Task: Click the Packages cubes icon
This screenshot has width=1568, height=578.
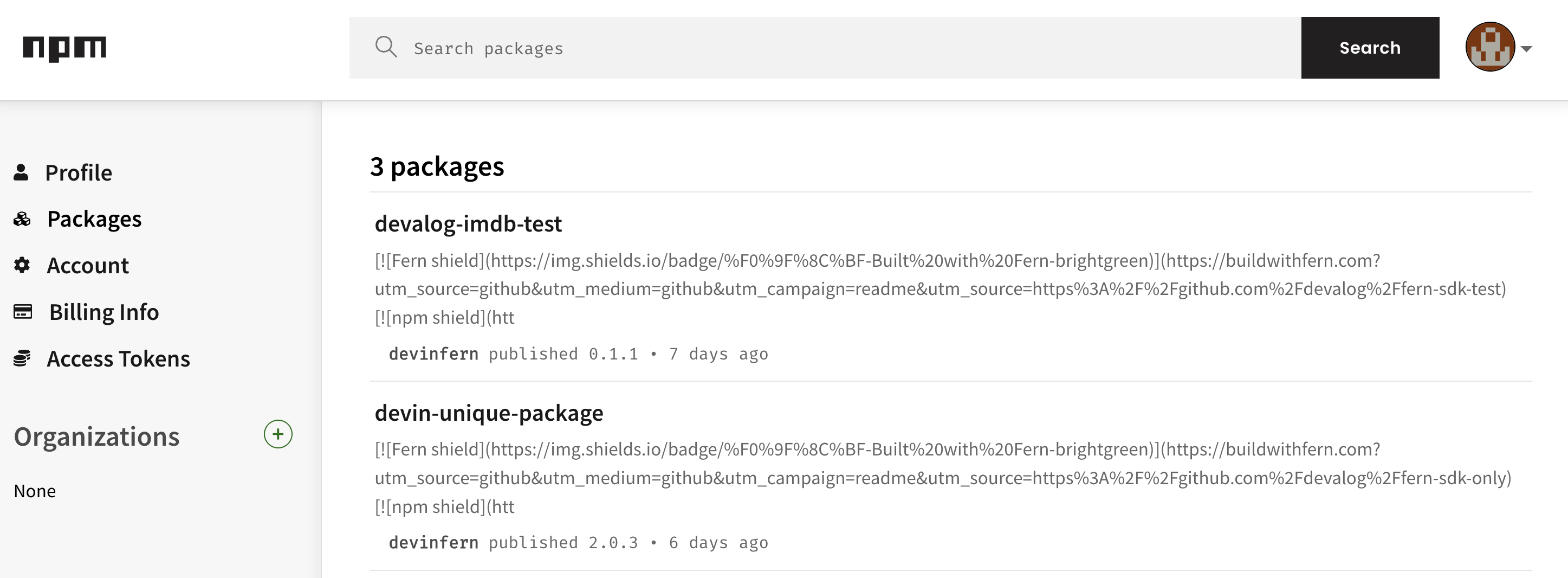Action: pos(22,219)
